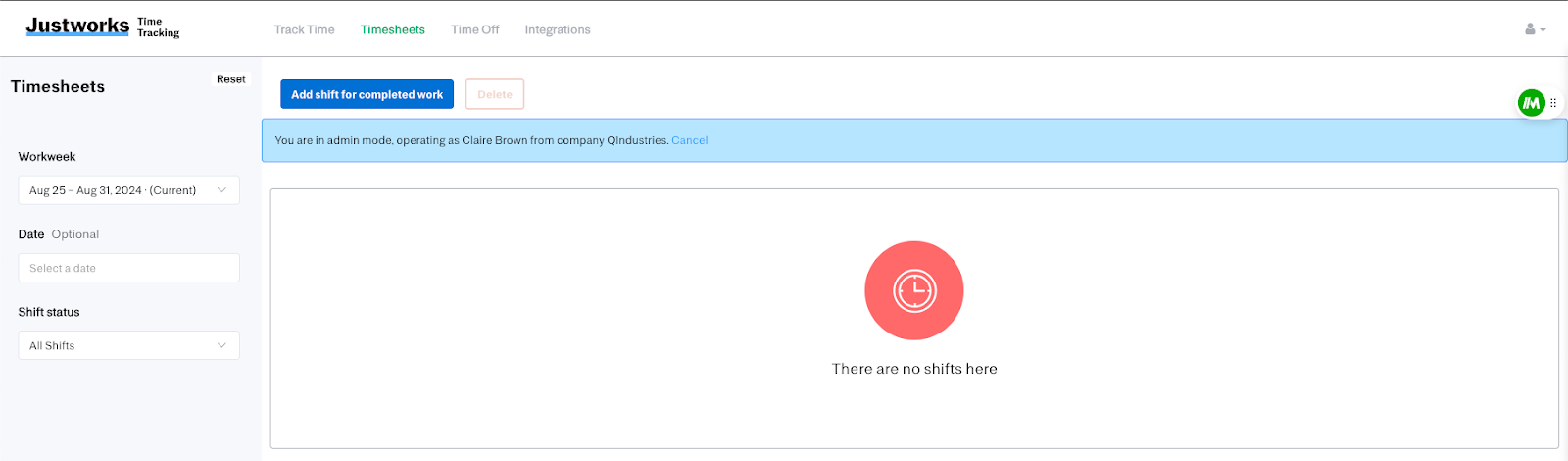Click the Delete button
1568x461 pixels.
click(x=495, y=94)
